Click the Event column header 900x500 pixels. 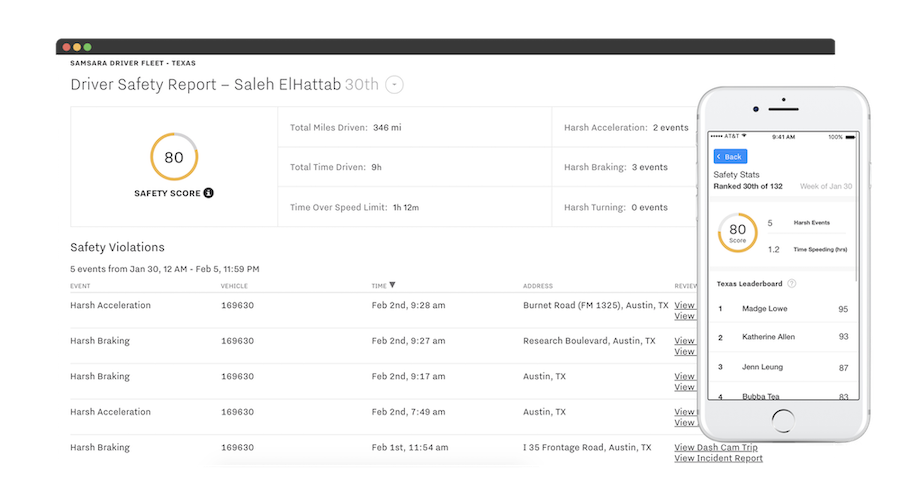[80, 286]
